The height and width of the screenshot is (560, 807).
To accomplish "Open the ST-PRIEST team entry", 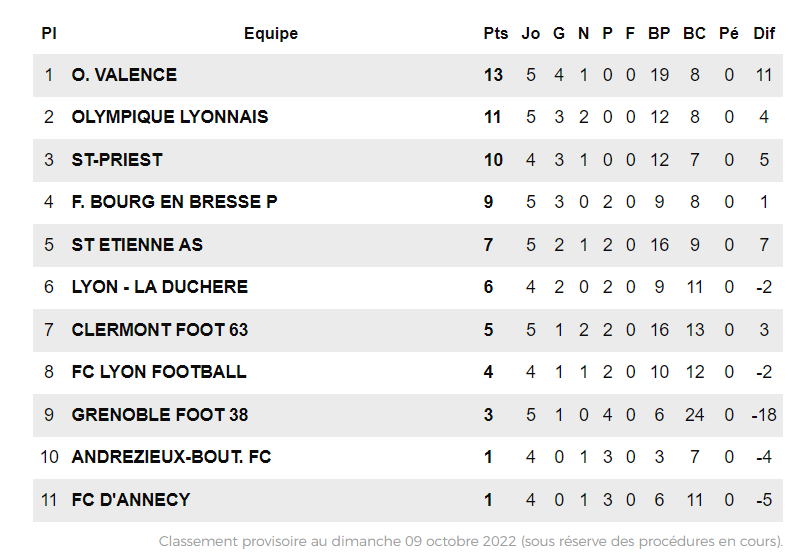I will (117, 160).
